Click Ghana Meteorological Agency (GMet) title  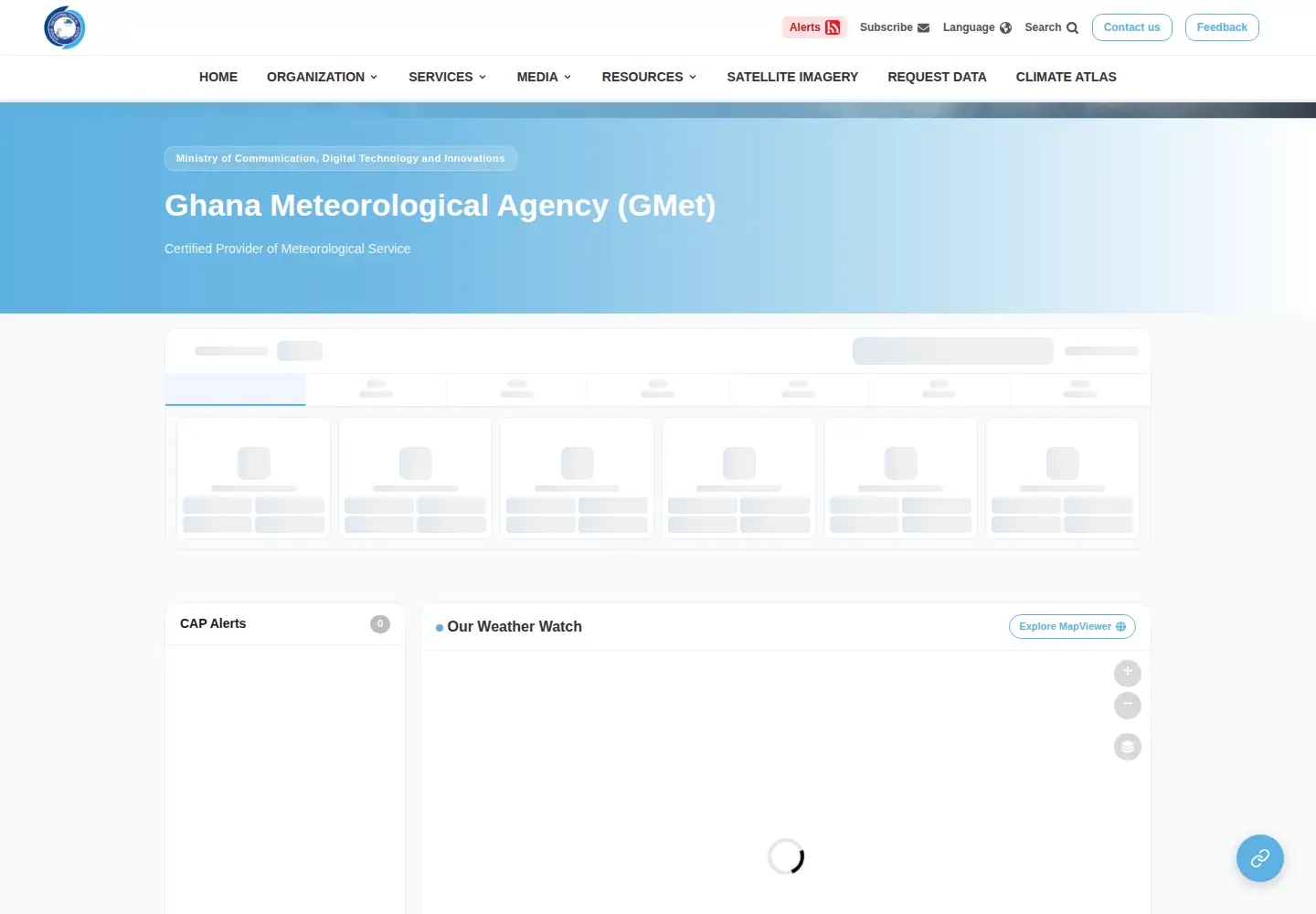(440, 206)
